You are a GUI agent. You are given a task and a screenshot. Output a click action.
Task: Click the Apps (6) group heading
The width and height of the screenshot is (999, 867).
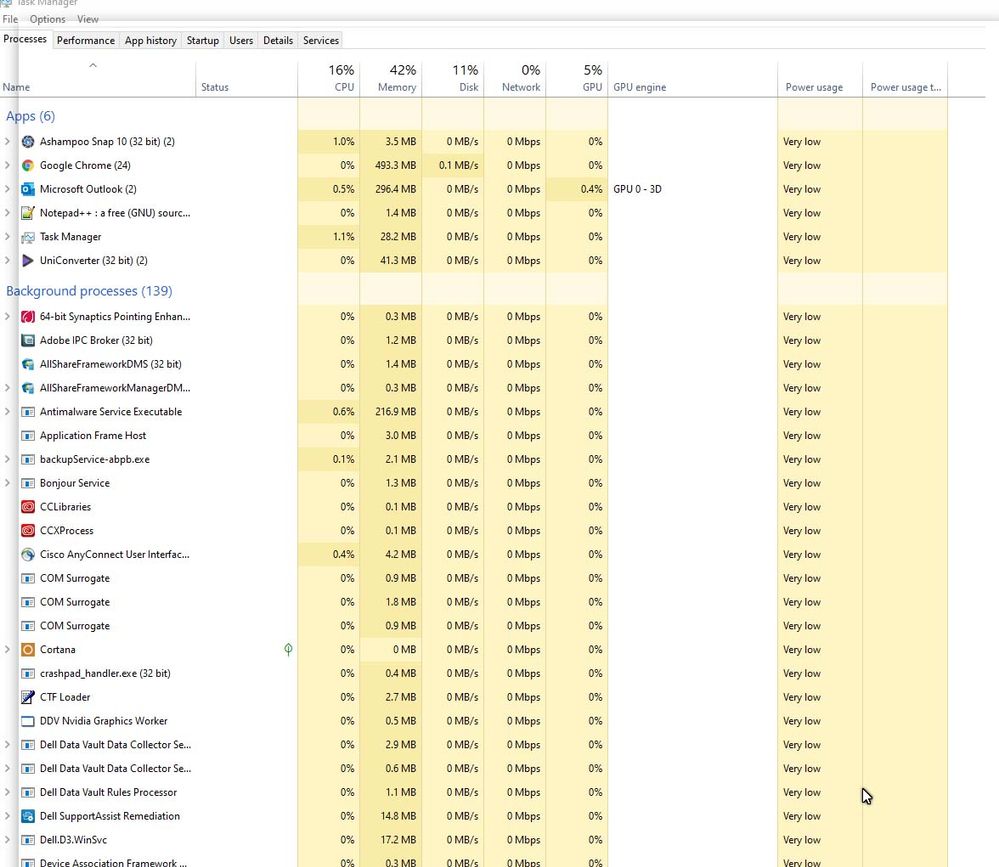point(31,117)
